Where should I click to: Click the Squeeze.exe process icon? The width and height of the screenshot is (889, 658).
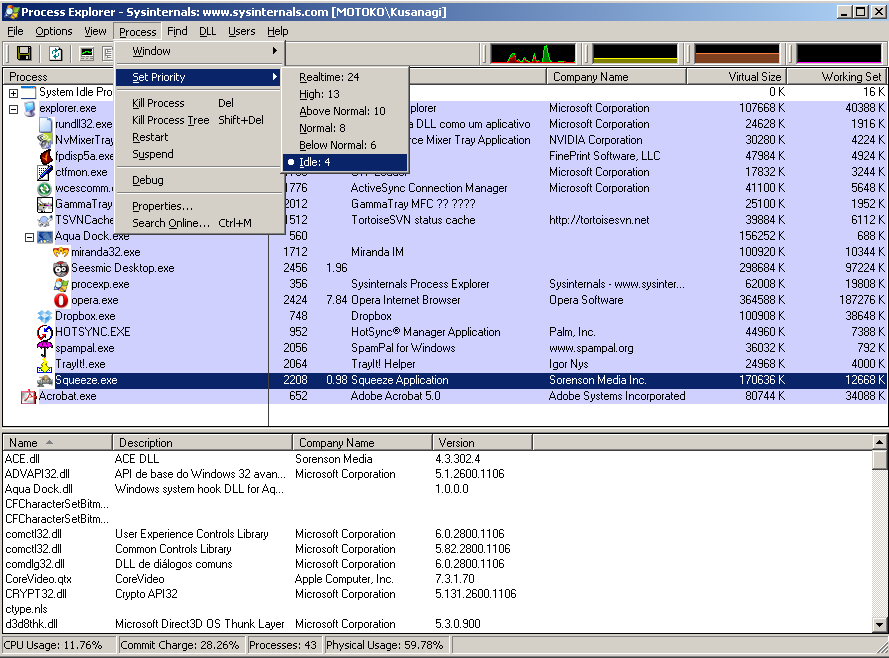tap(45, 380)
